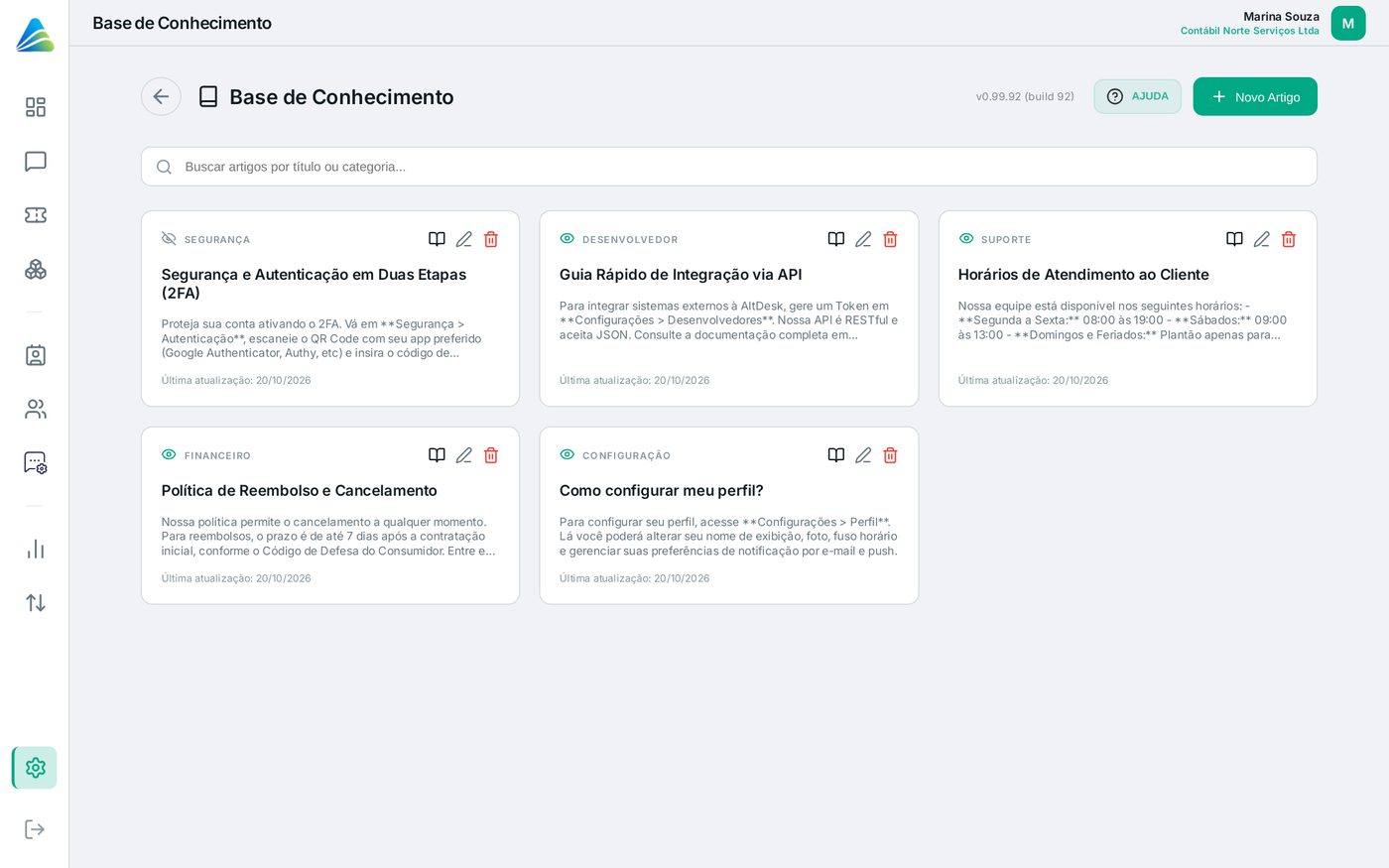The image size is (1389, 868).
Task: Edit the Política de Reembolso article
Action: [464, 455]
